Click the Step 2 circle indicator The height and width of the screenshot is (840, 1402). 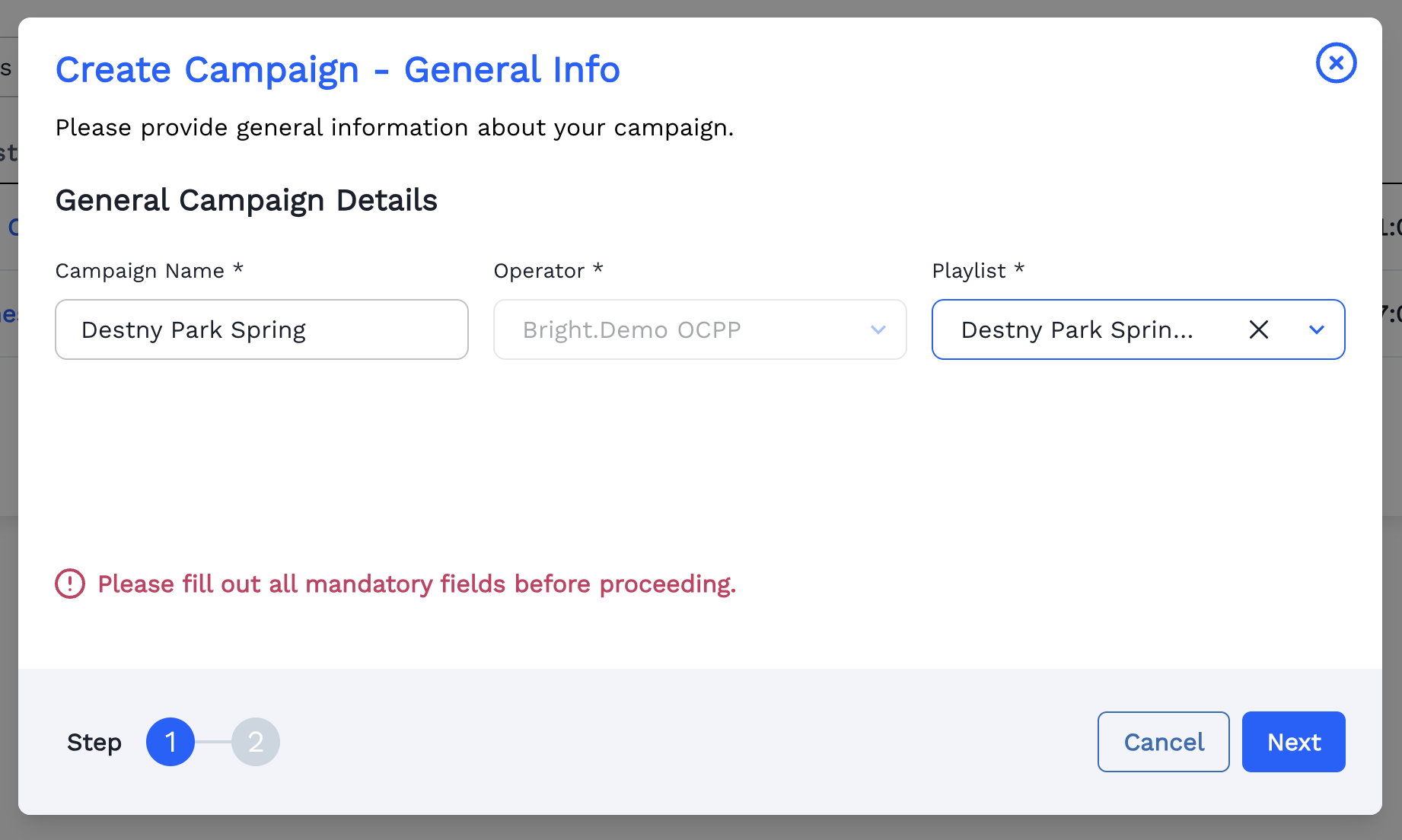pyautogui.click(x=257, y=742)
